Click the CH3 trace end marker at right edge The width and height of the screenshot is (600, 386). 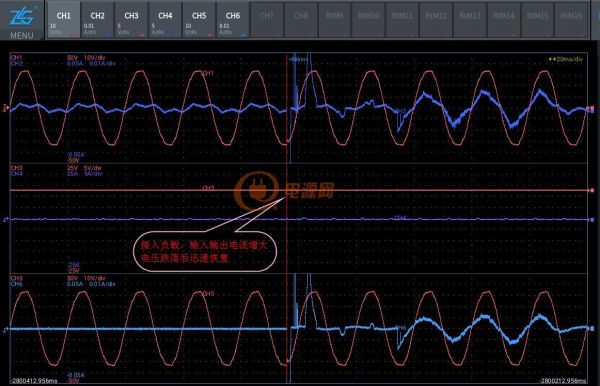tap(592, 190)
